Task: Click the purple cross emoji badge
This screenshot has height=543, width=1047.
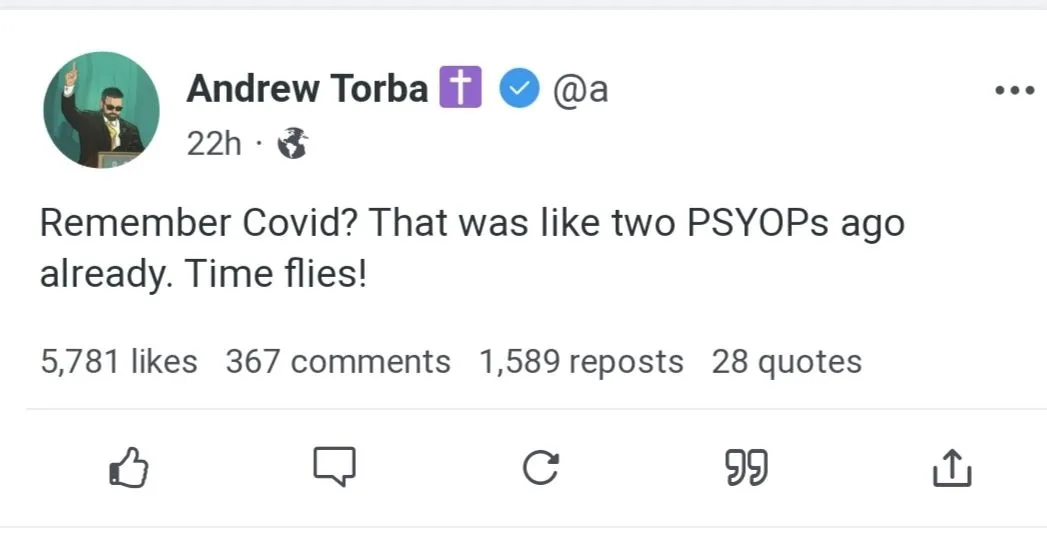Action: tap(461, 89)
